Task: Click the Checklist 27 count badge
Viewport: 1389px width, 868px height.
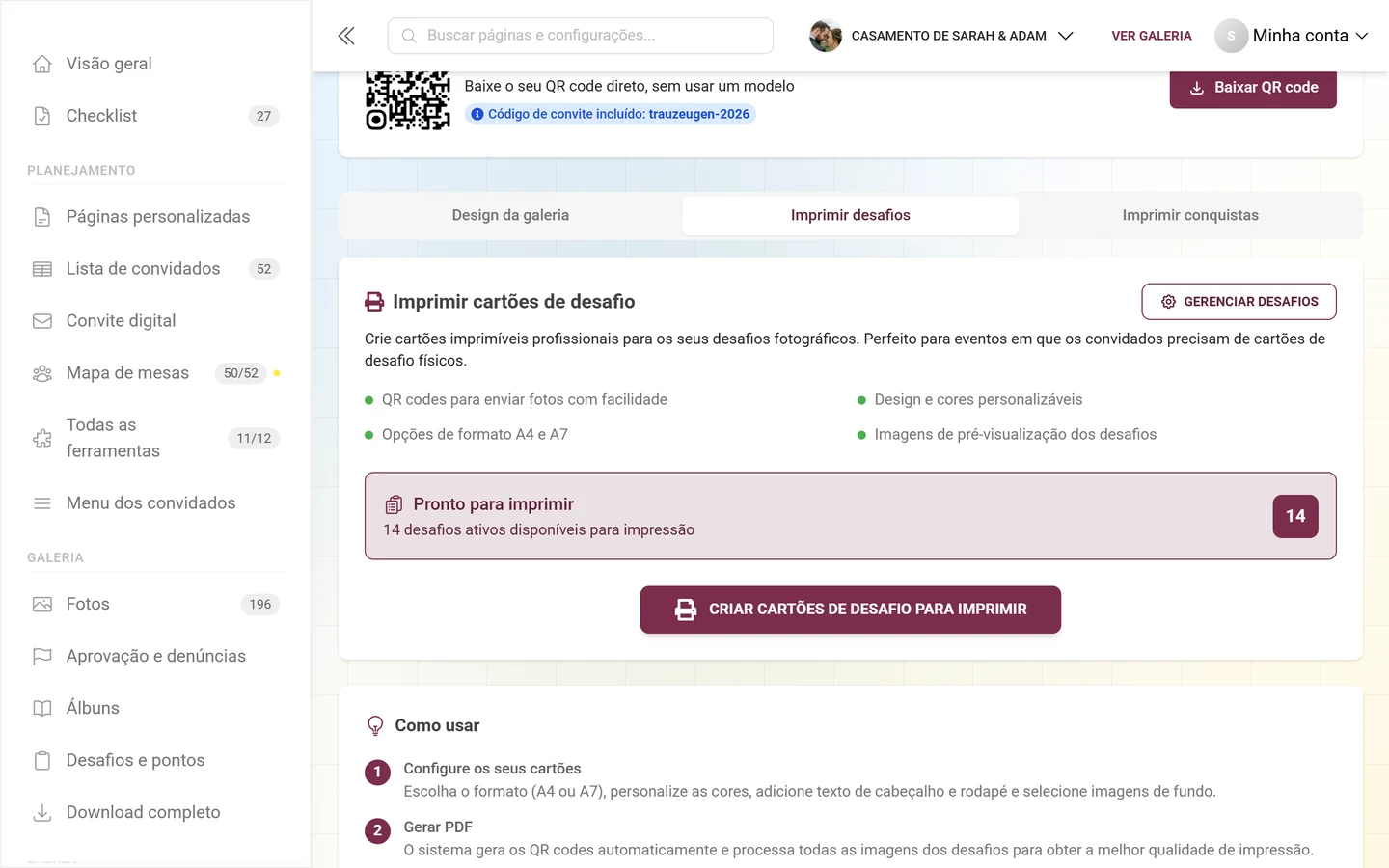Action: (264, 116)
